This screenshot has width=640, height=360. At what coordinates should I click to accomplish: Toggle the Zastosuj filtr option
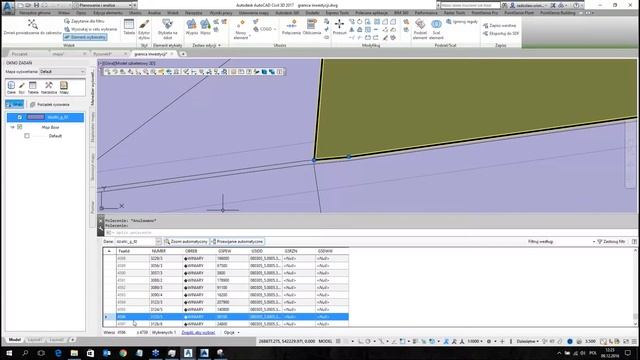[611, 242]
